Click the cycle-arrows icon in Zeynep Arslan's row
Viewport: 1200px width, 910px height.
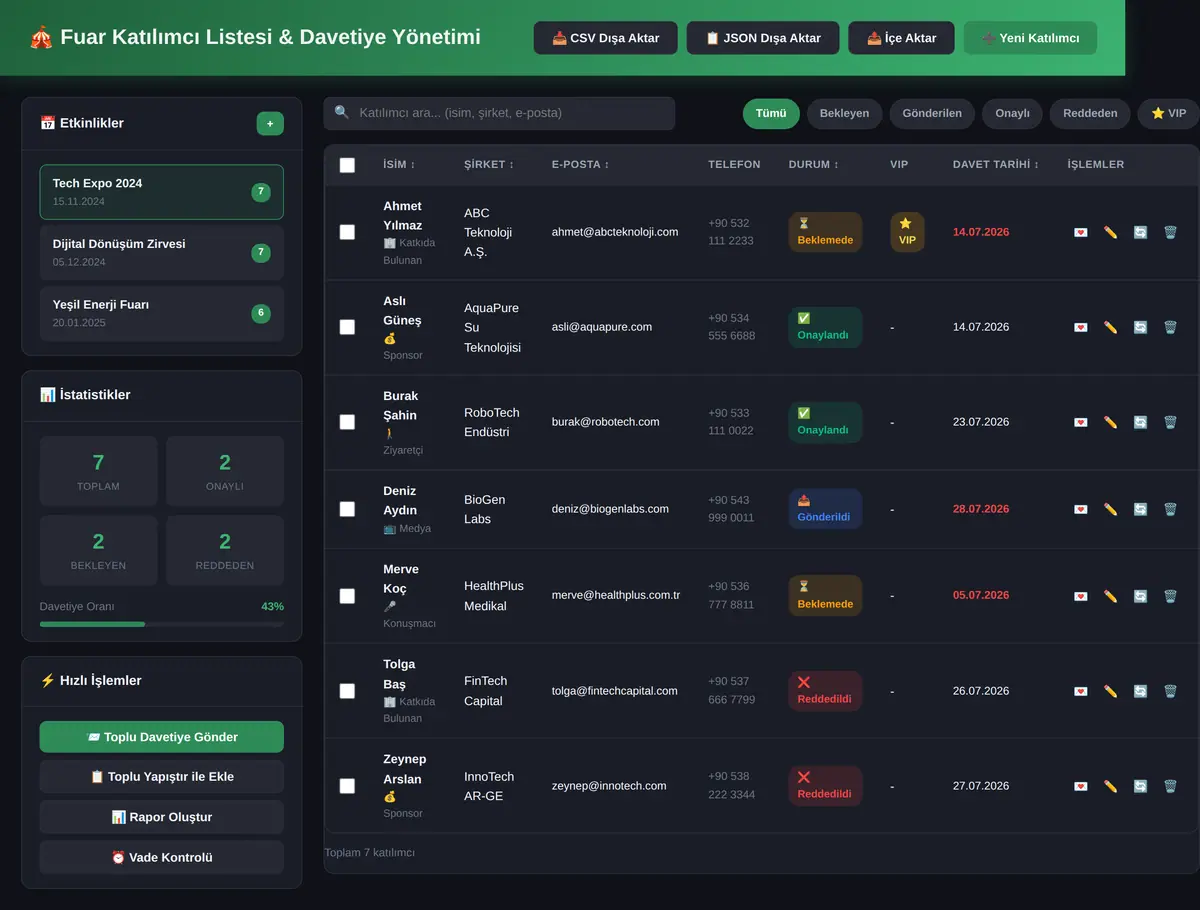[x=1140, y=786]
